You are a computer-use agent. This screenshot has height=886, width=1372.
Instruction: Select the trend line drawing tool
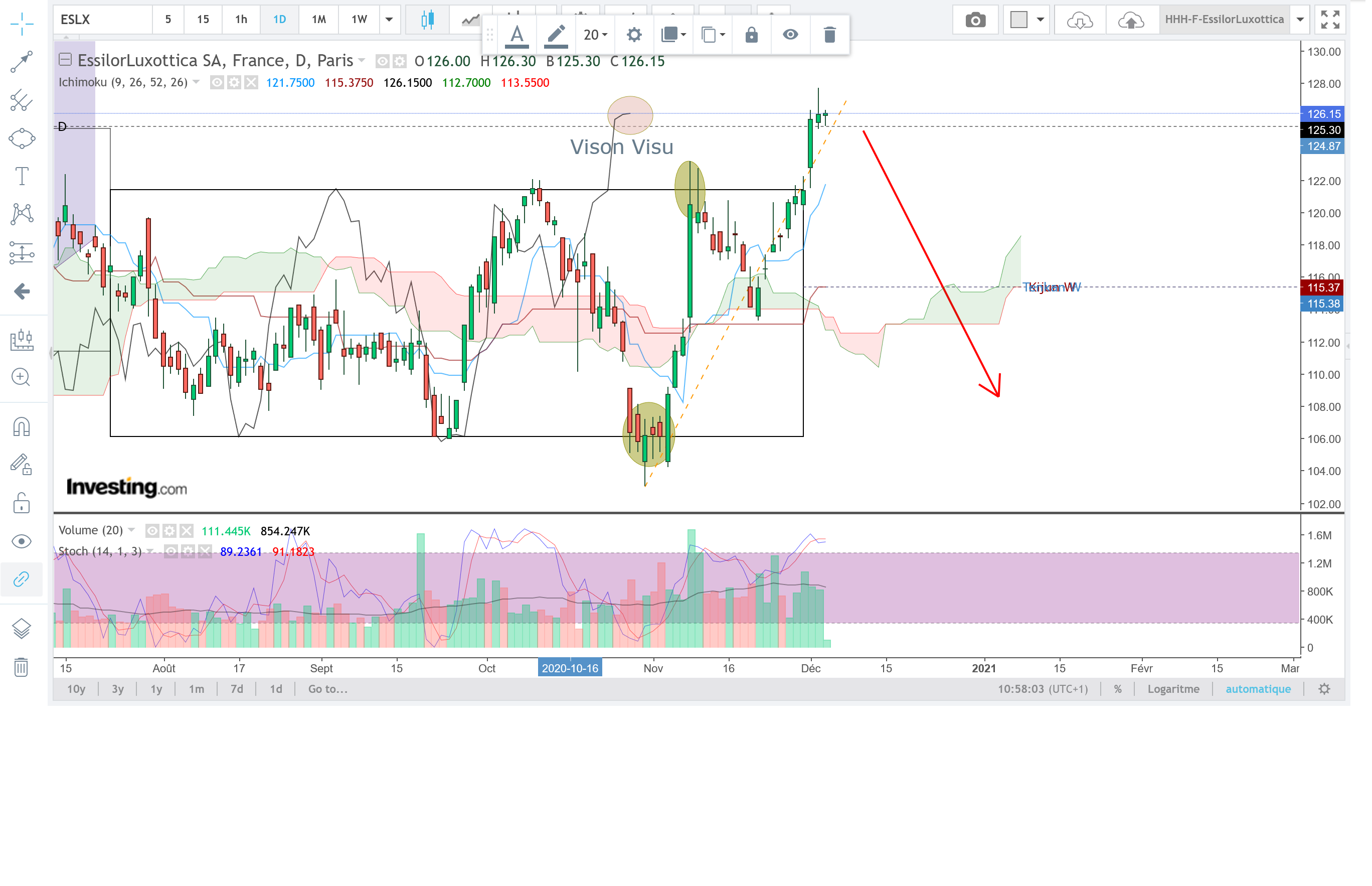tap(22, 62)
